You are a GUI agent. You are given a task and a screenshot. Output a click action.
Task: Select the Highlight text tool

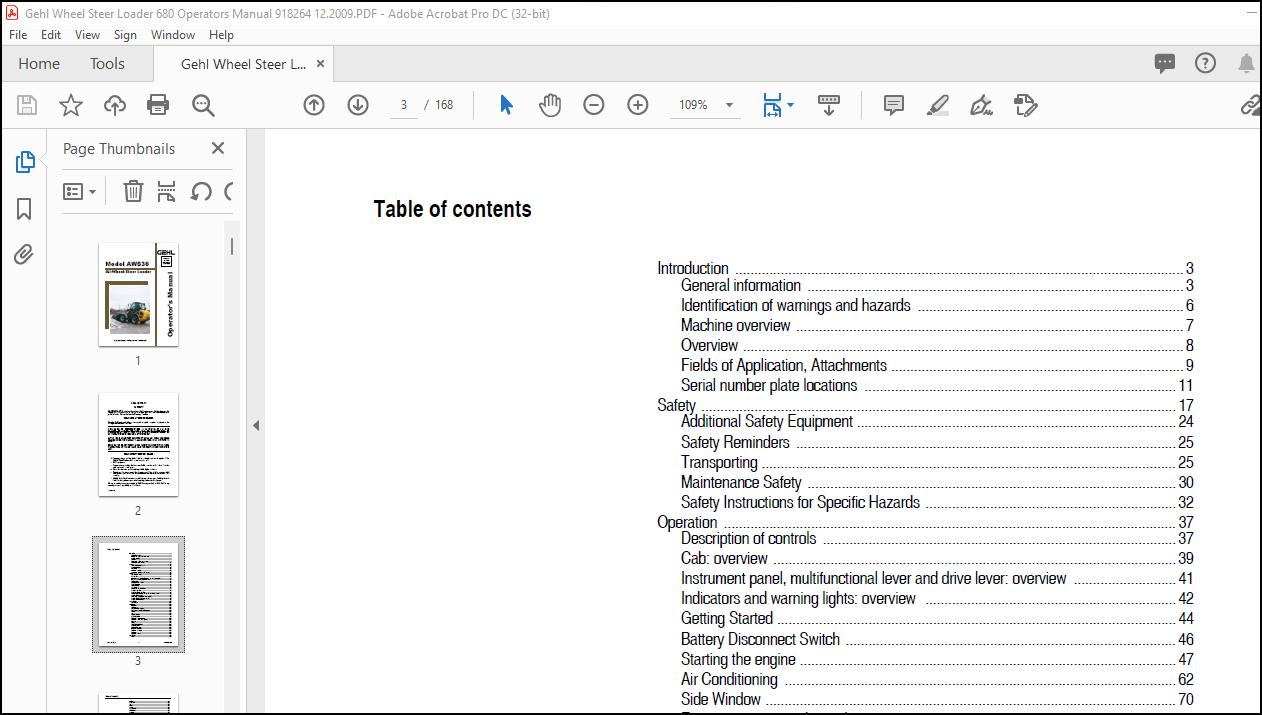click(937, 105)
